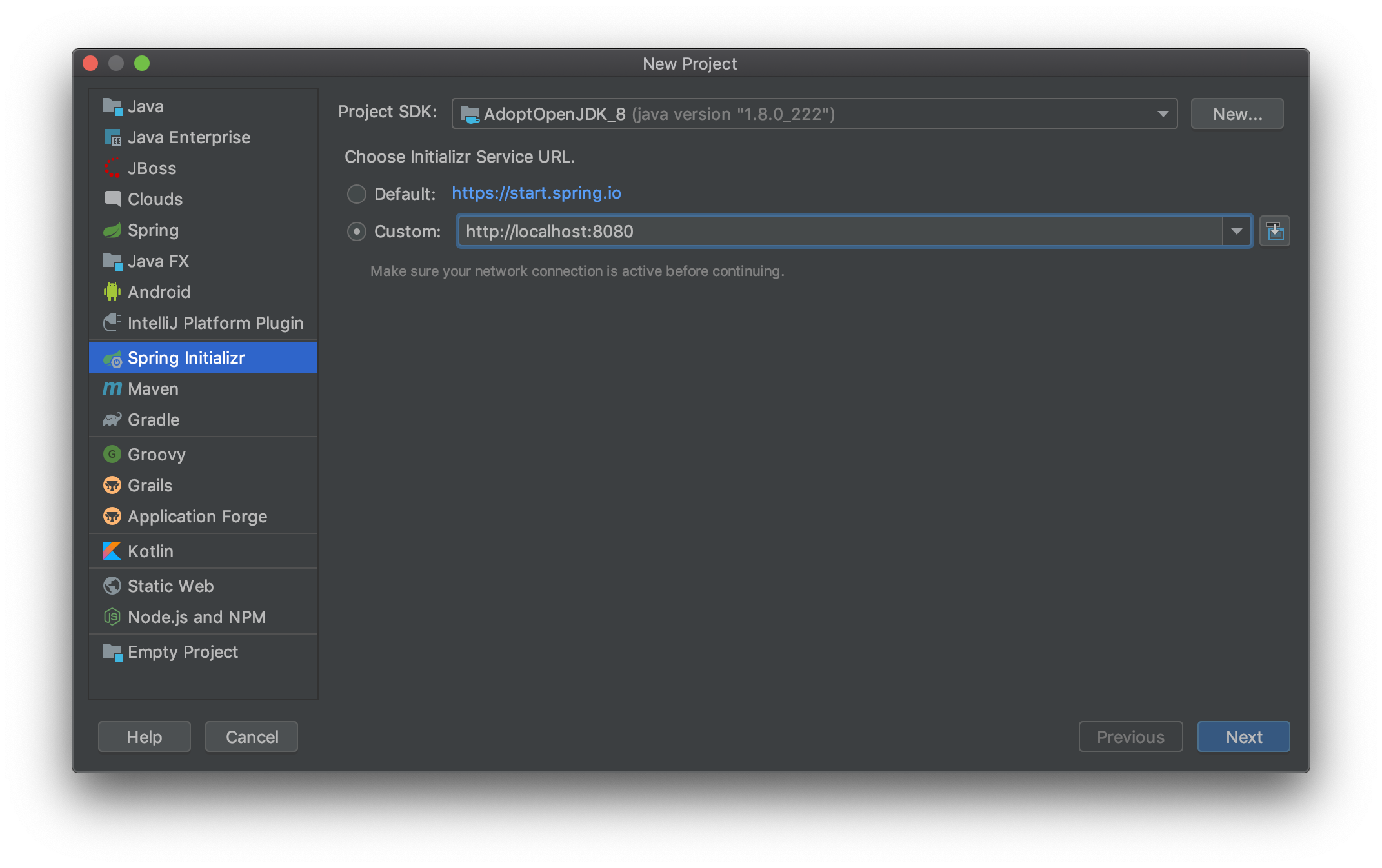Click the Kotlin logo icon
This screenshot has width=1382, height=868.
(x=112, y=551)
